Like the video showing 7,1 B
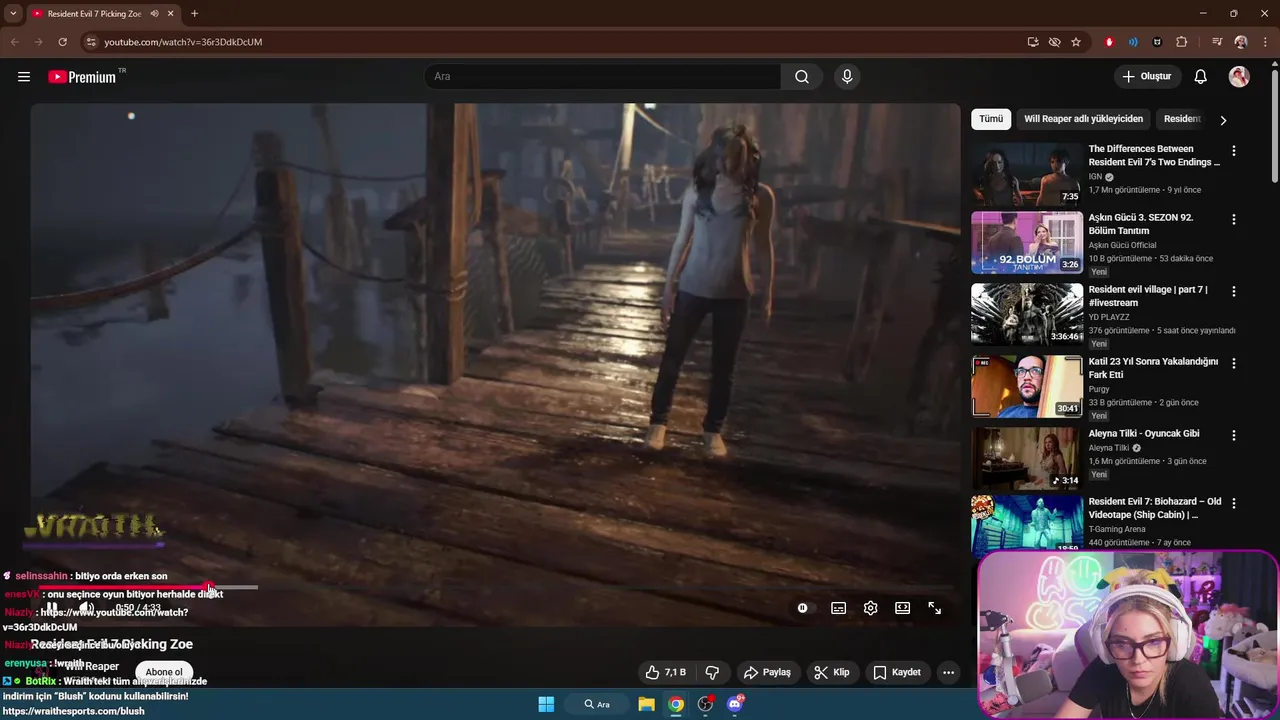This screenshot has width=1280, height=720. click(665, 672)
